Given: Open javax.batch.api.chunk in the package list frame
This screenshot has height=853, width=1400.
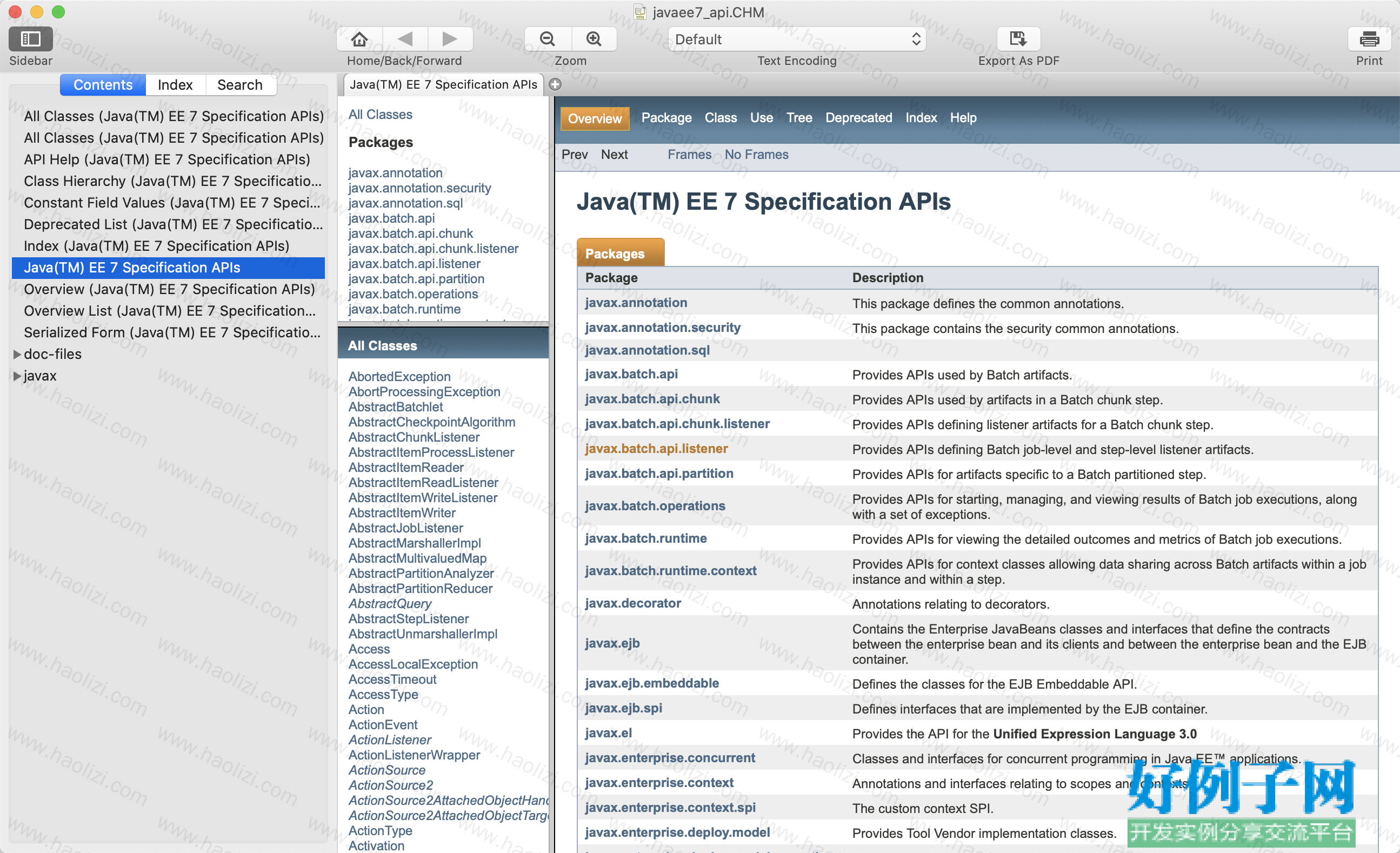Looking at the screenshot, I should (x=410, y=234).
